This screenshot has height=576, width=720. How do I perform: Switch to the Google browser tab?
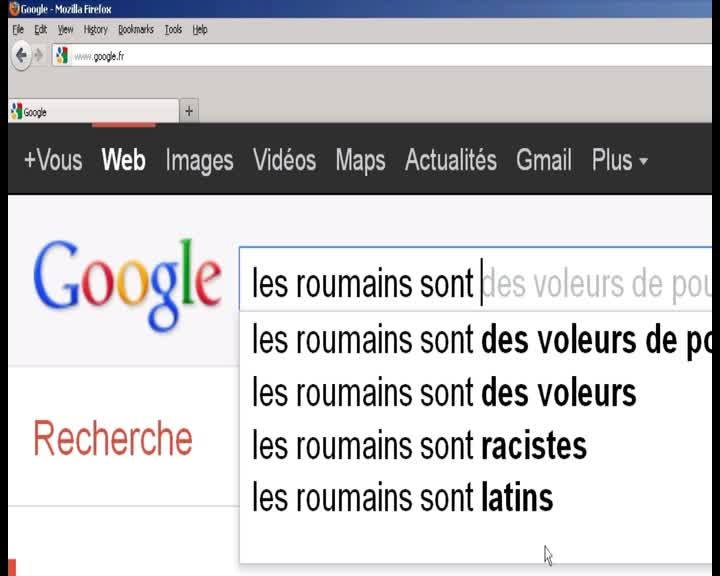click(x=94, y=112)
